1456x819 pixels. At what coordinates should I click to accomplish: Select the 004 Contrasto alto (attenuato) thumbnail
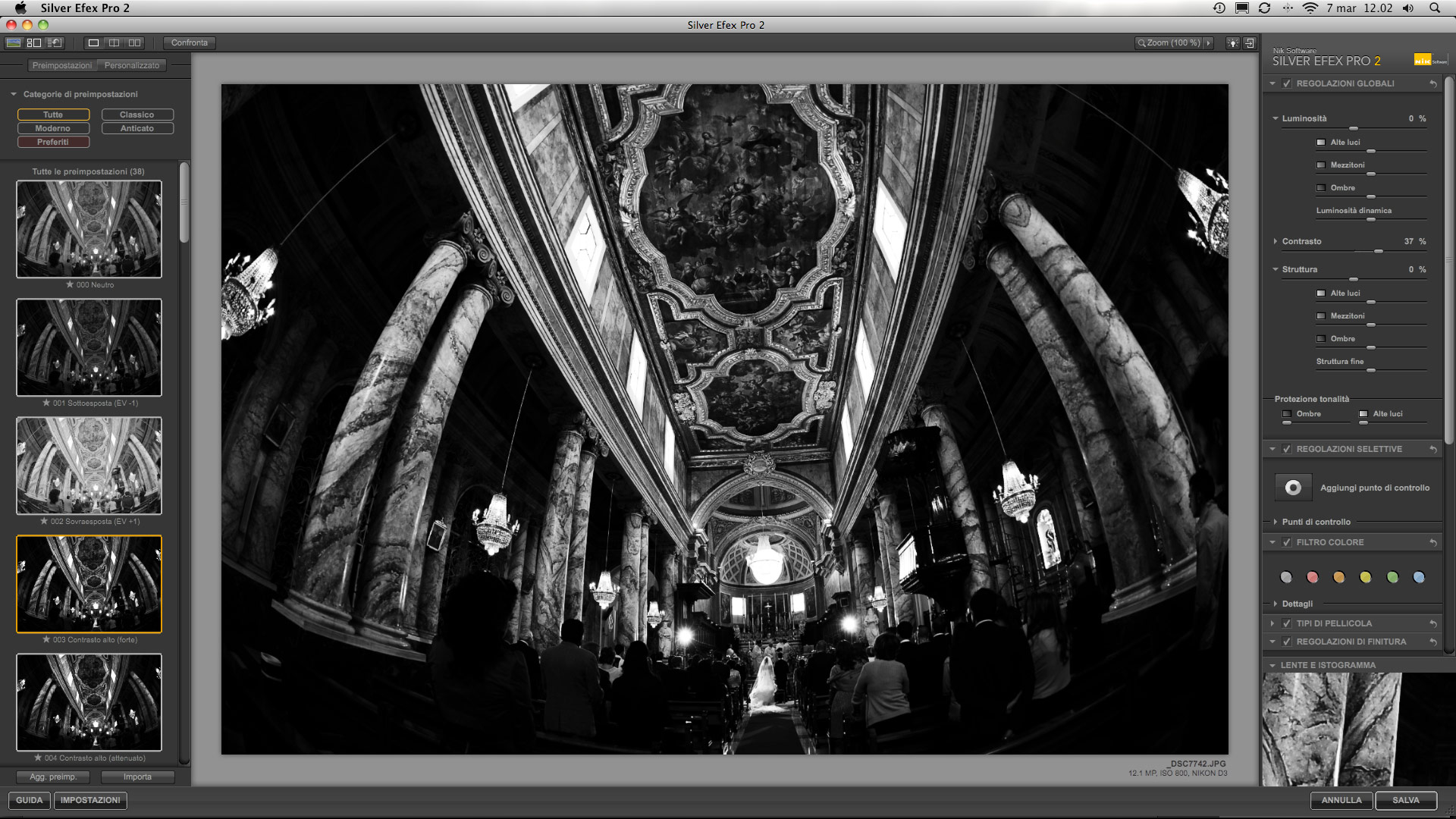(x=89, y=702)
